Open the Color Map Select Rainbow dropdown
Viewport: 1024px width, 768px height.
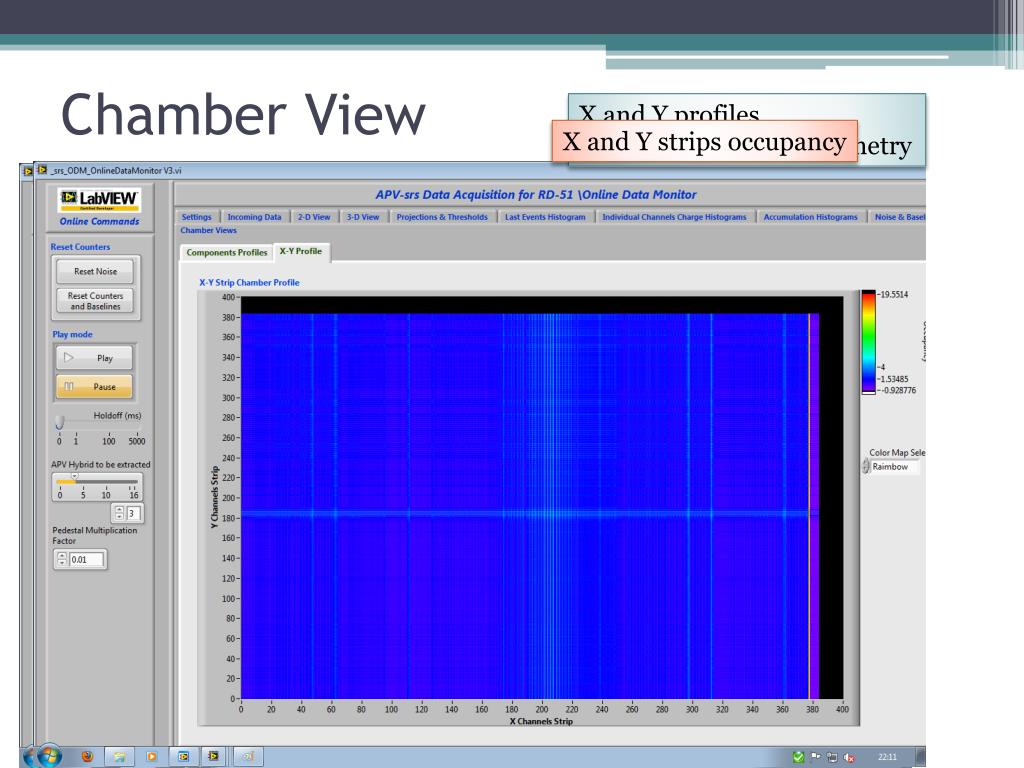[x=895, y=467]
